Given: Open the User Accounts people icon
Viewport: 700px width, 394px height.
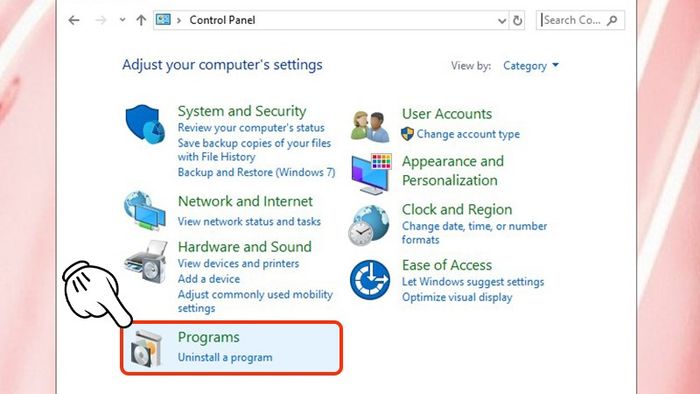Looking at the screenshot, I should tap(370, 127).
